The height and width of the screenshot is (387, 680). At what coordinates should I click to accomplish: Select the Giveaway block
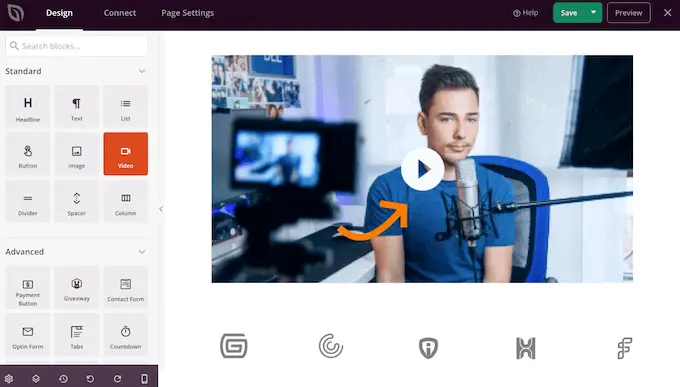coord(77,288)
